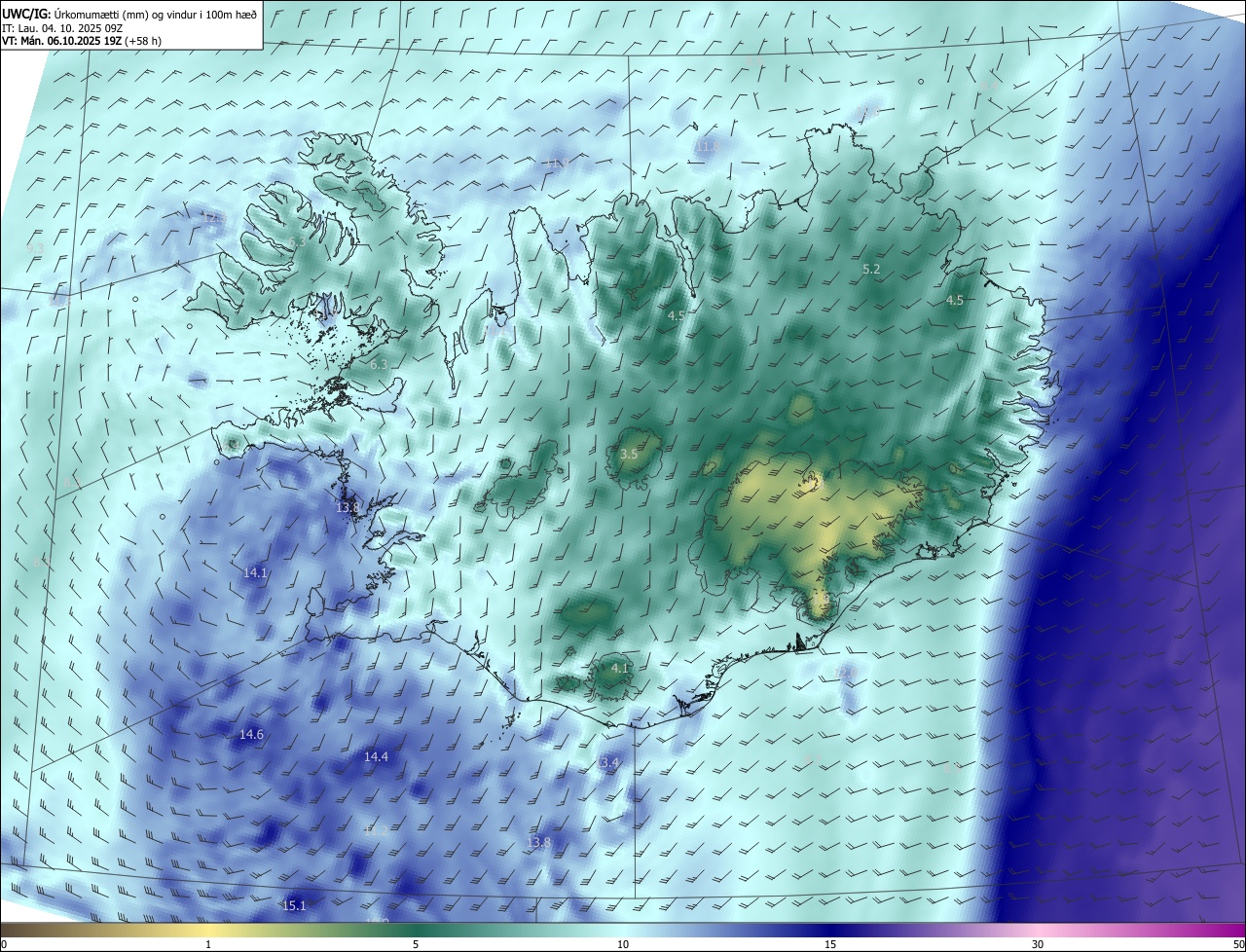This screenshot has height=952, width=1246.
Task: Click the 10 tick on the color scale
Action: point(623,944)
